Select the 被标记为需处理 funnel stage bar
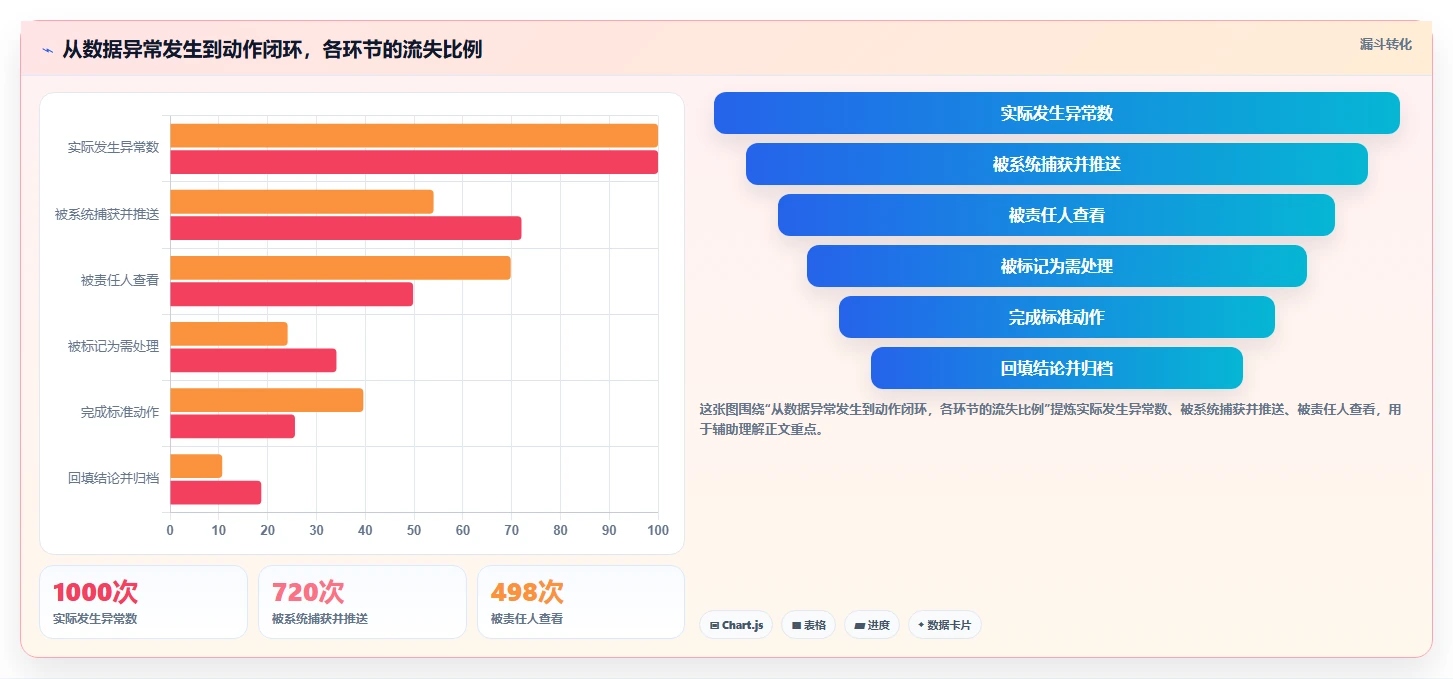 [x=1056, y=266]
